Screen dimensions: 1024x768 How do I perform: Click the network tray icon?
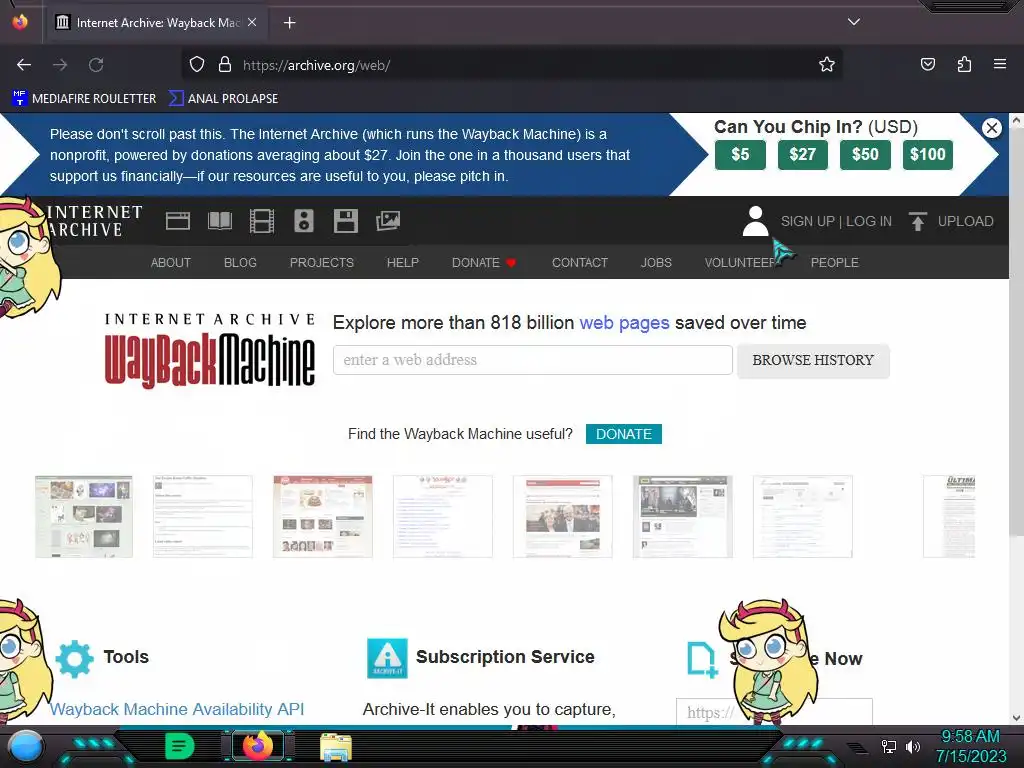(888, 746)
